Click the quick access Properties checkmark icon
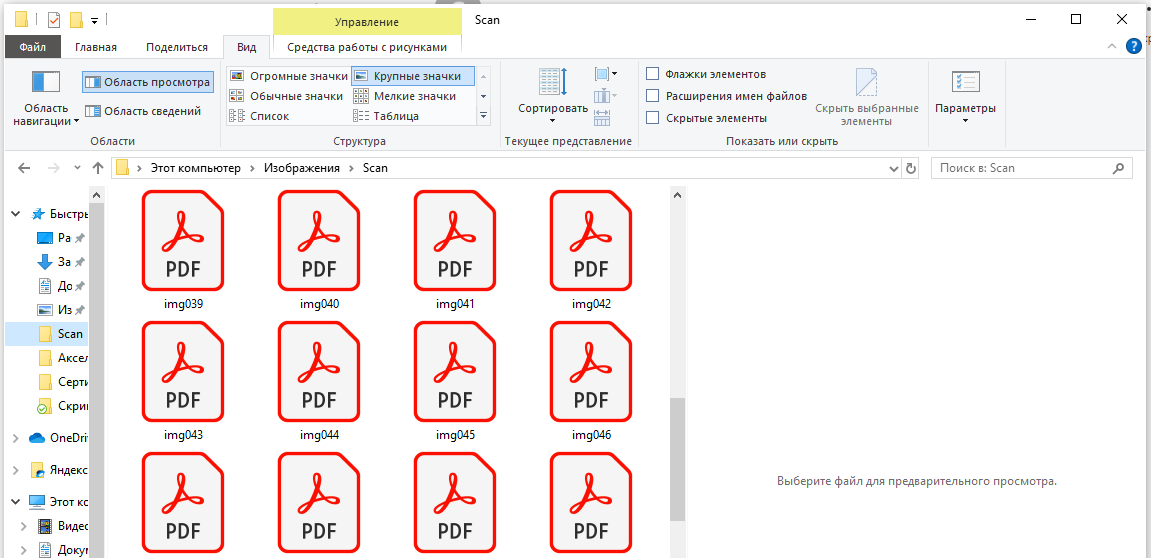This screenshot has width=1151, height=558. pyautogui.click(x=54, y=20)
